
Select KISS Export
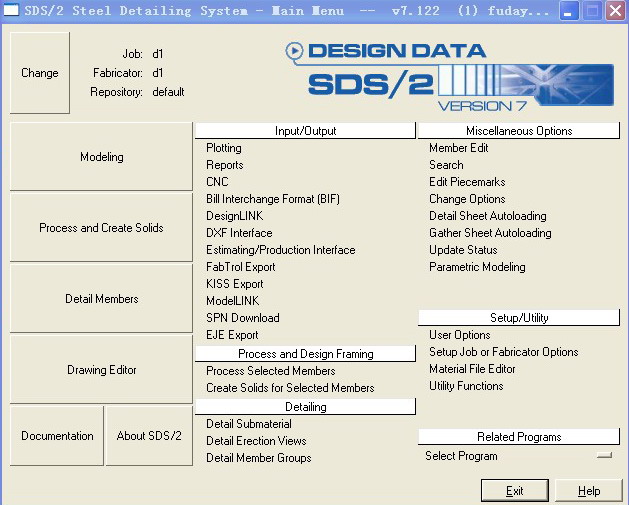pos(235,284)
